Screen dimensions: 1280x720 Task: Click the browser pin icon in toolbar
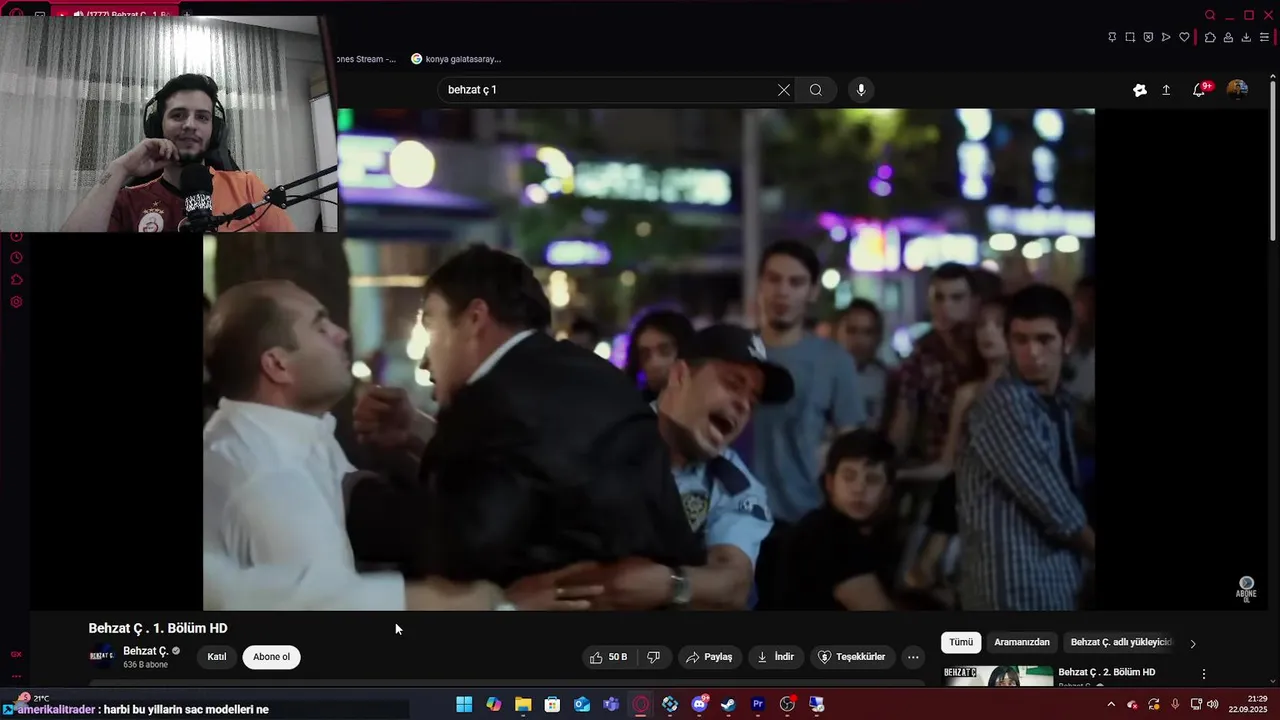click(1112, 37)
